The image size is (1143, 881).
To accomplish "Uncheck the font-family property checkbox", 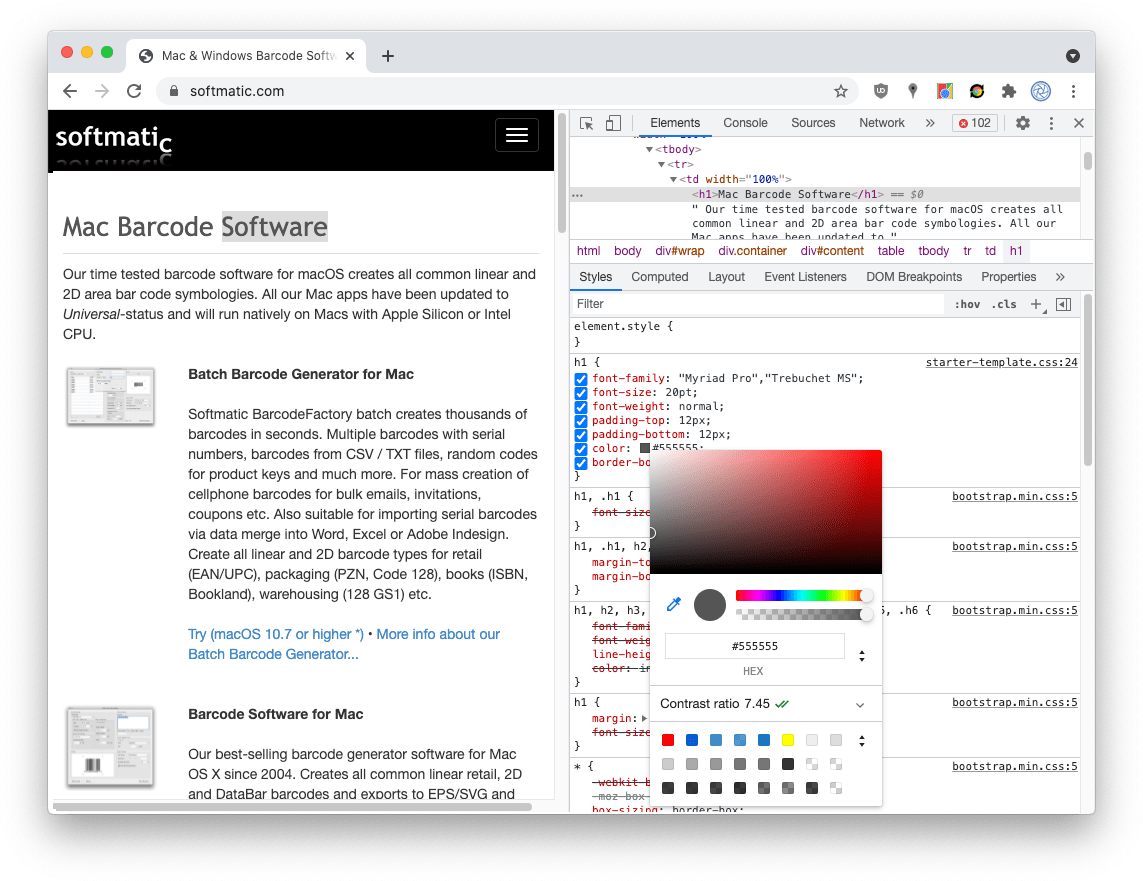I will pyautogui.click(x=580, y=379).
